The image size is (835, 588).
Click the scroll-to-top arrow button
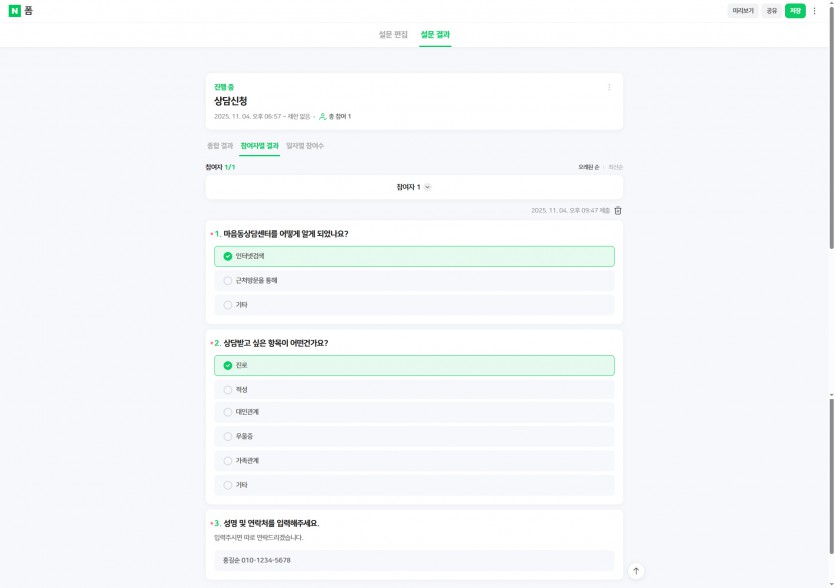point(636,571)
